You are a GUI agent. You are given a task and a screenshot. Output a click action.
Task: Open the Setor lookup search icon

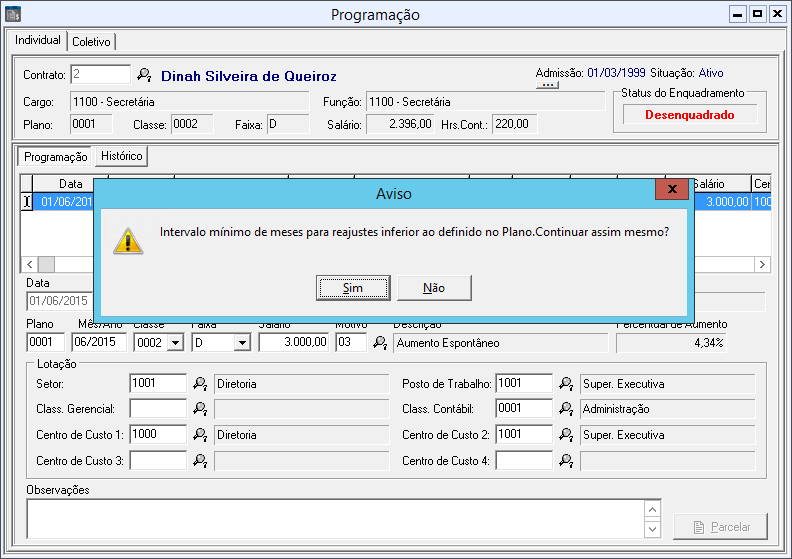point(200,384)
